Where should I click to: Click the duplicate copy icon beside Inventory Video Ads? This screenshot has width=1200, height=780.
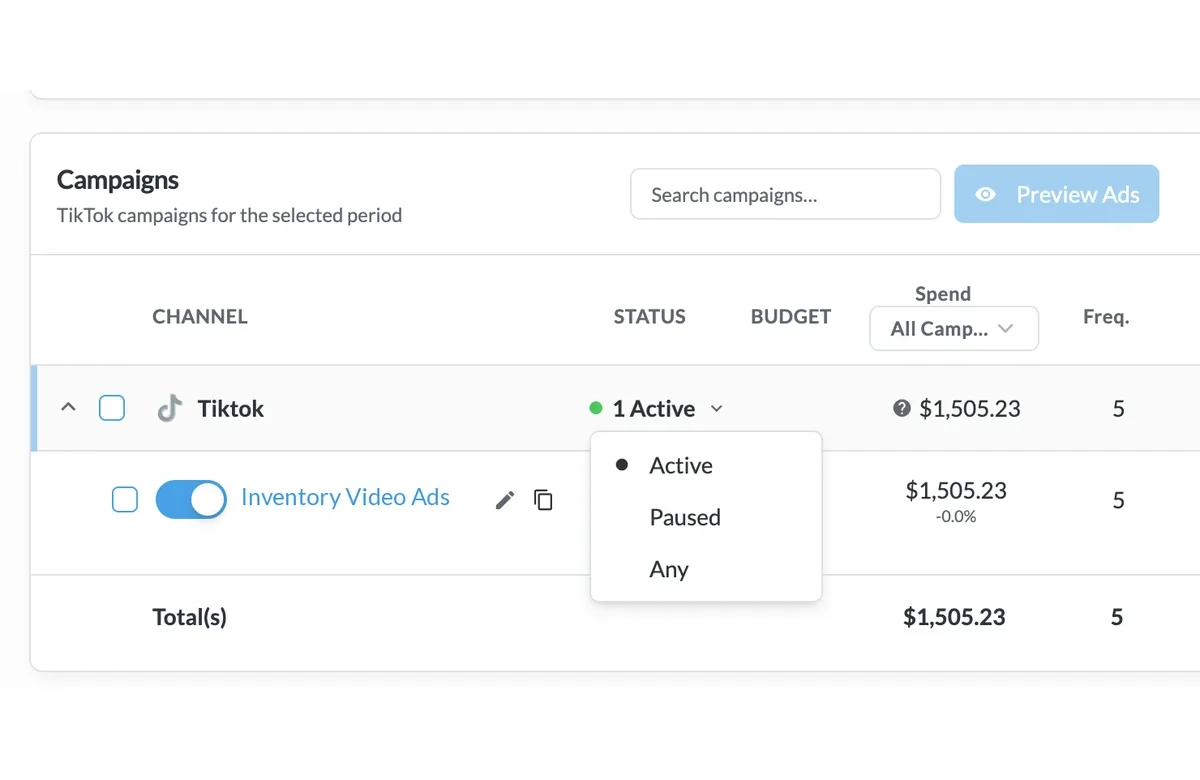point(543,500)
